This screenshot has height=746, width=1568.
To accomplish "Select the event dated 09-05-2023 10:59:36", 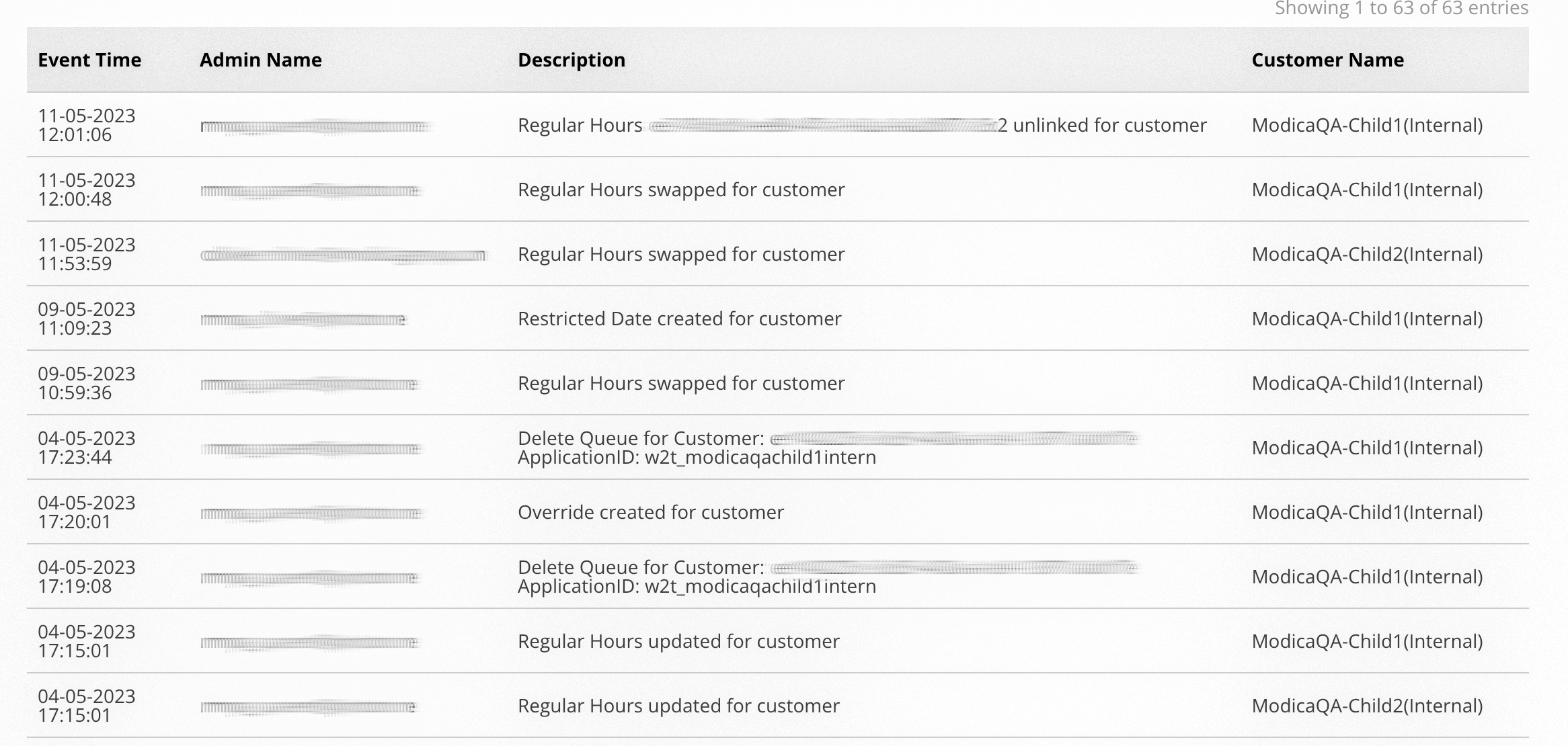I will point(87,383).
